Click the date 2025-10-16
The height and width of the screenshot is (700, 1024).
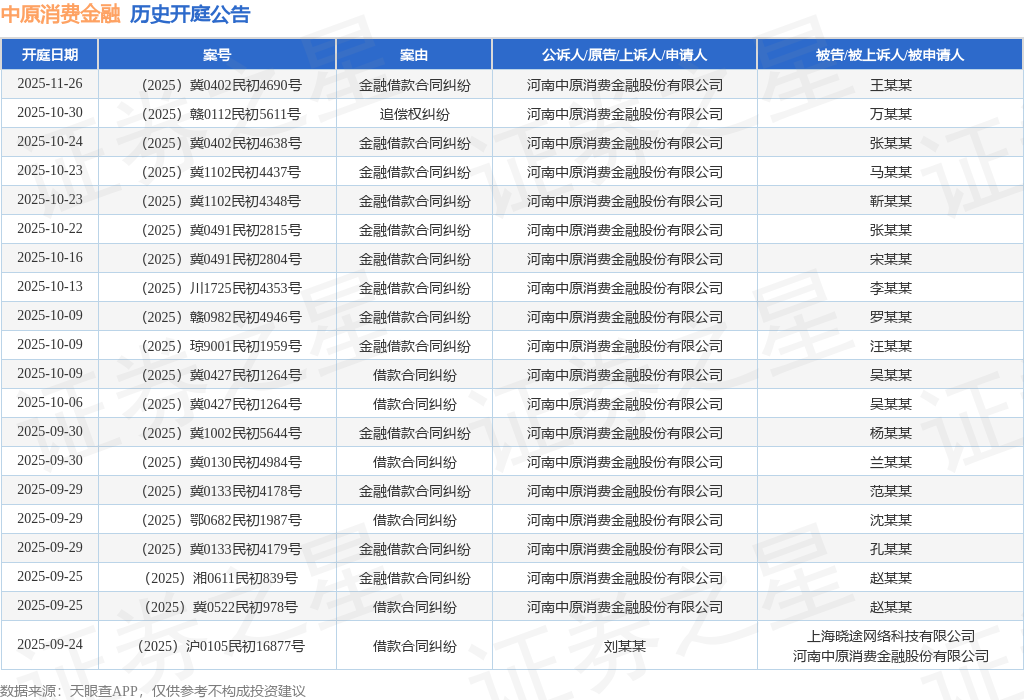click(x=50, y=257)
